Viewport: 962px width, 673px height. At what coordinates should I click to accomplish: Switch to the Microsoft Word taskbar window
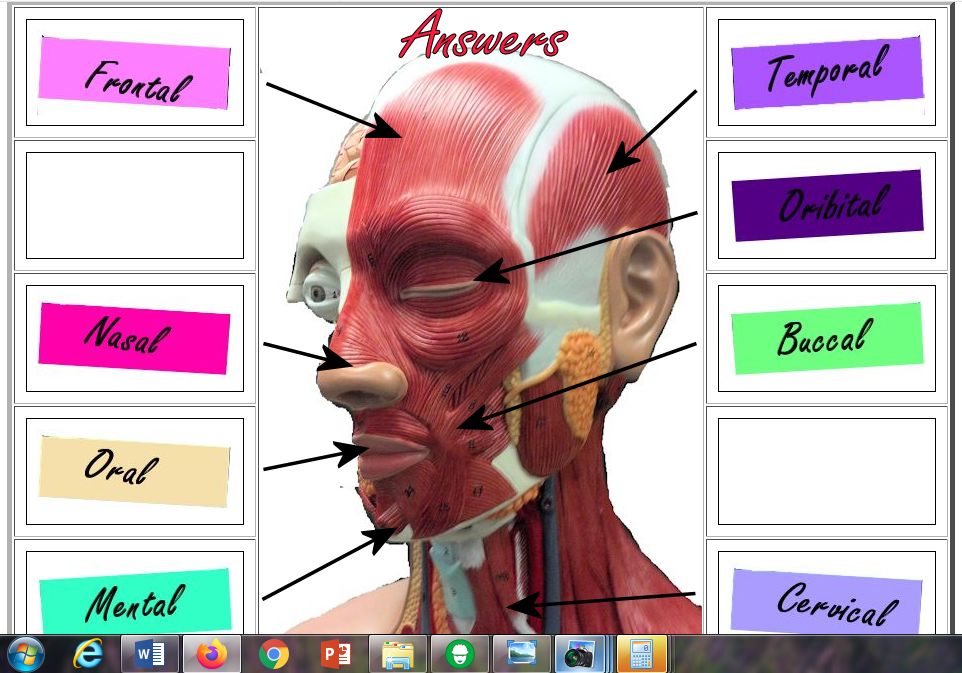(150, 654)
